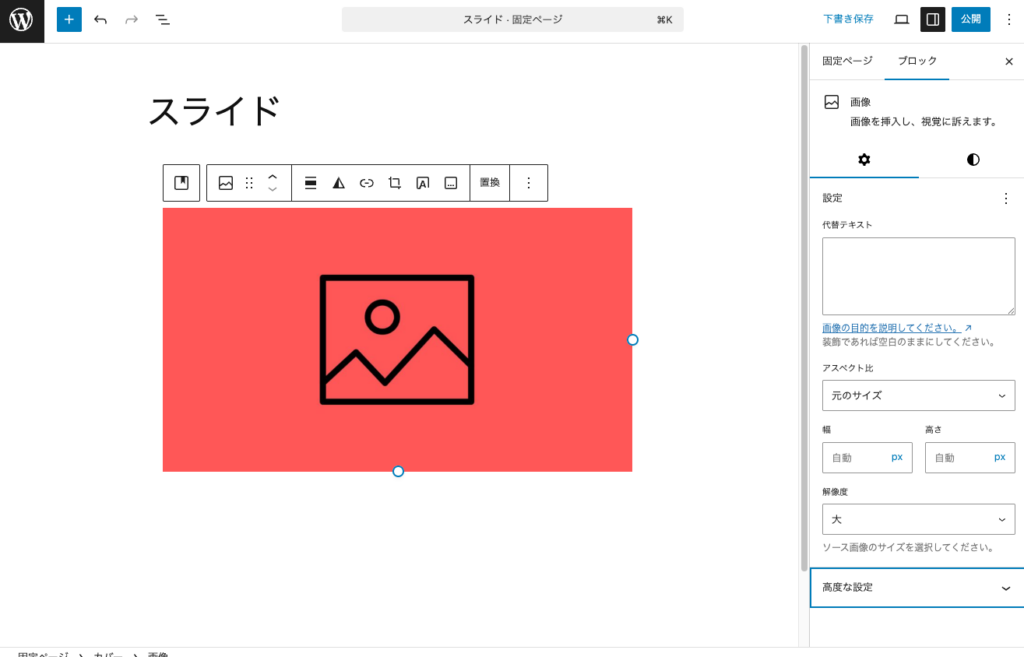
Task: Select the crop image tool
Action: pyautogui.click(x=395, y=183)
